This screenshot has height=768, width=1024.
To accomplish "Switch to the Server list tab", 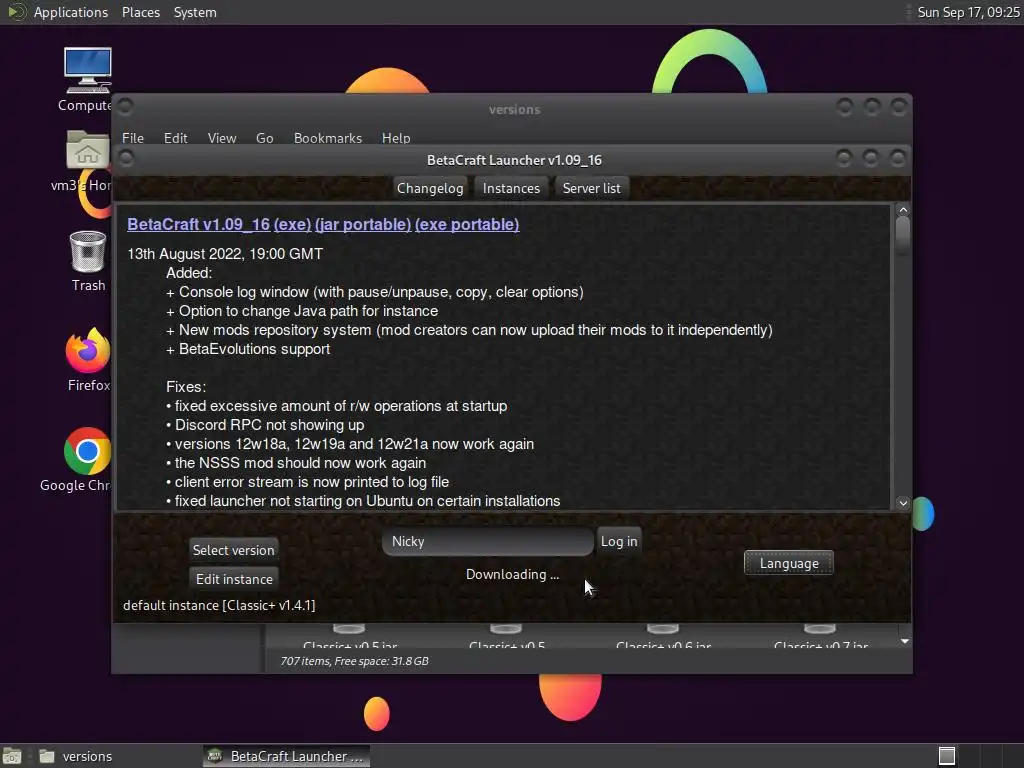I will click(x=592, y=188).
